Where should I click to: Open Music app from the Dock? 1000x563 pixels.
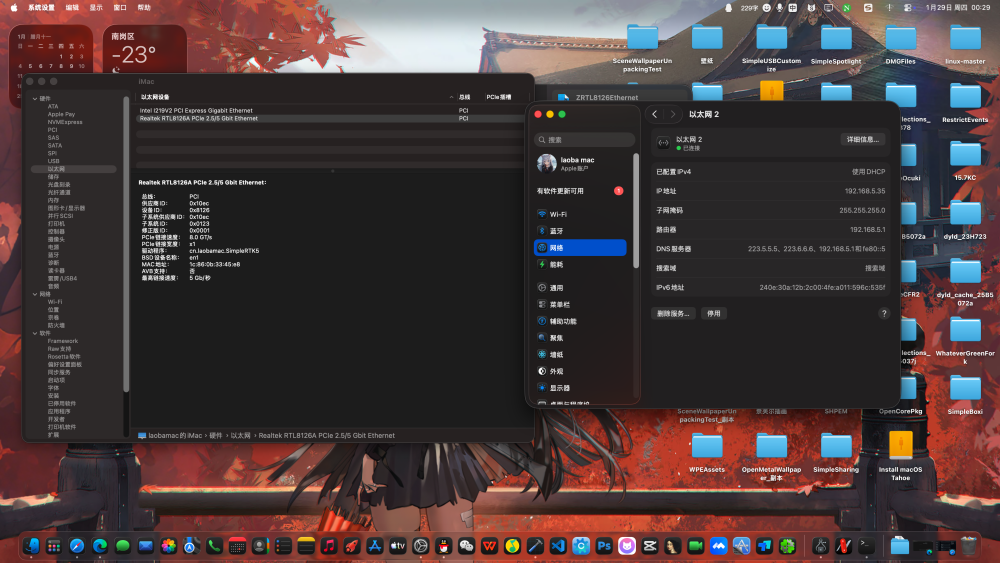[328, 546]
